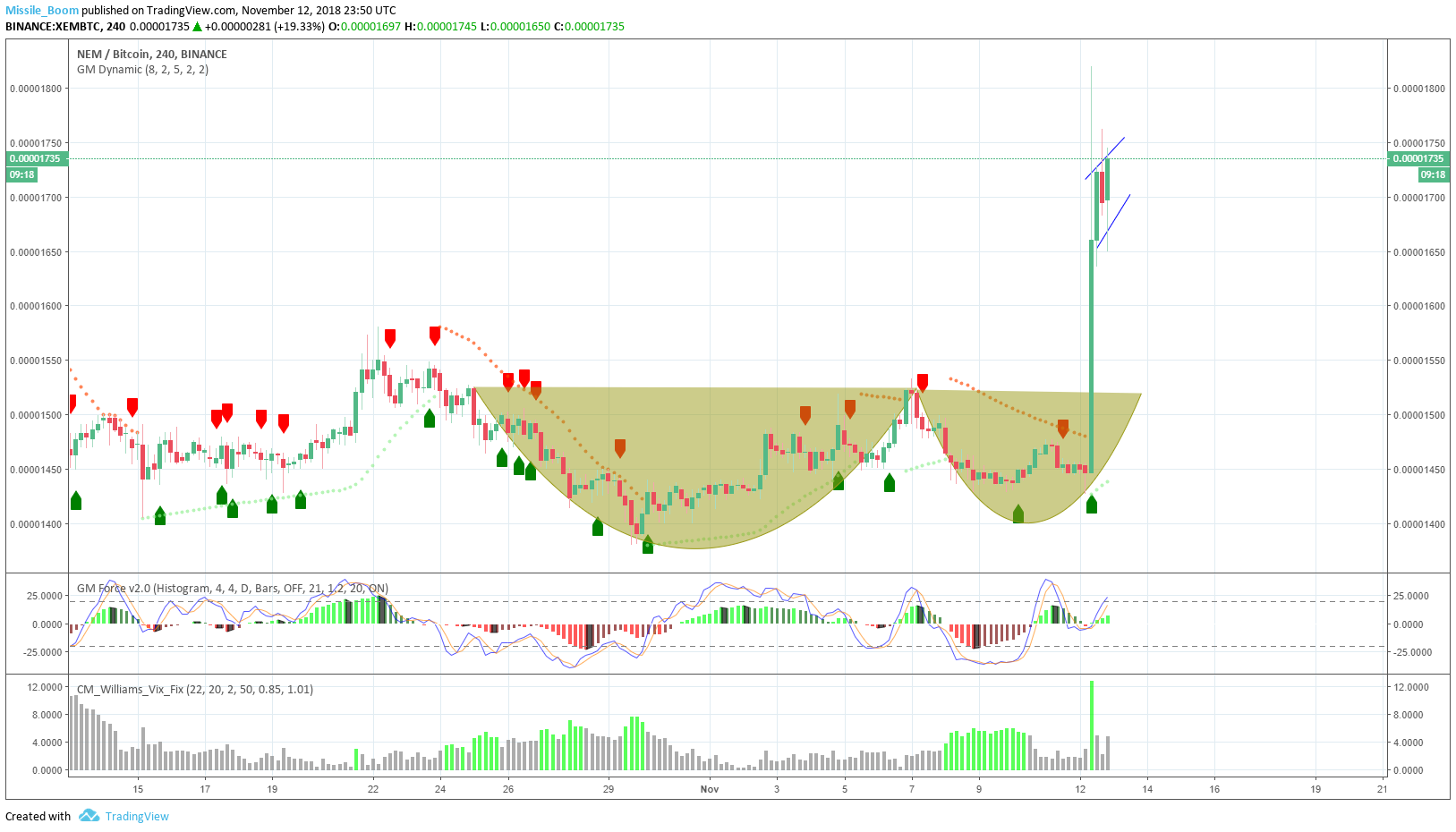Click the high value H:0.00001745

pyautogui.click(x=440, y=27)
